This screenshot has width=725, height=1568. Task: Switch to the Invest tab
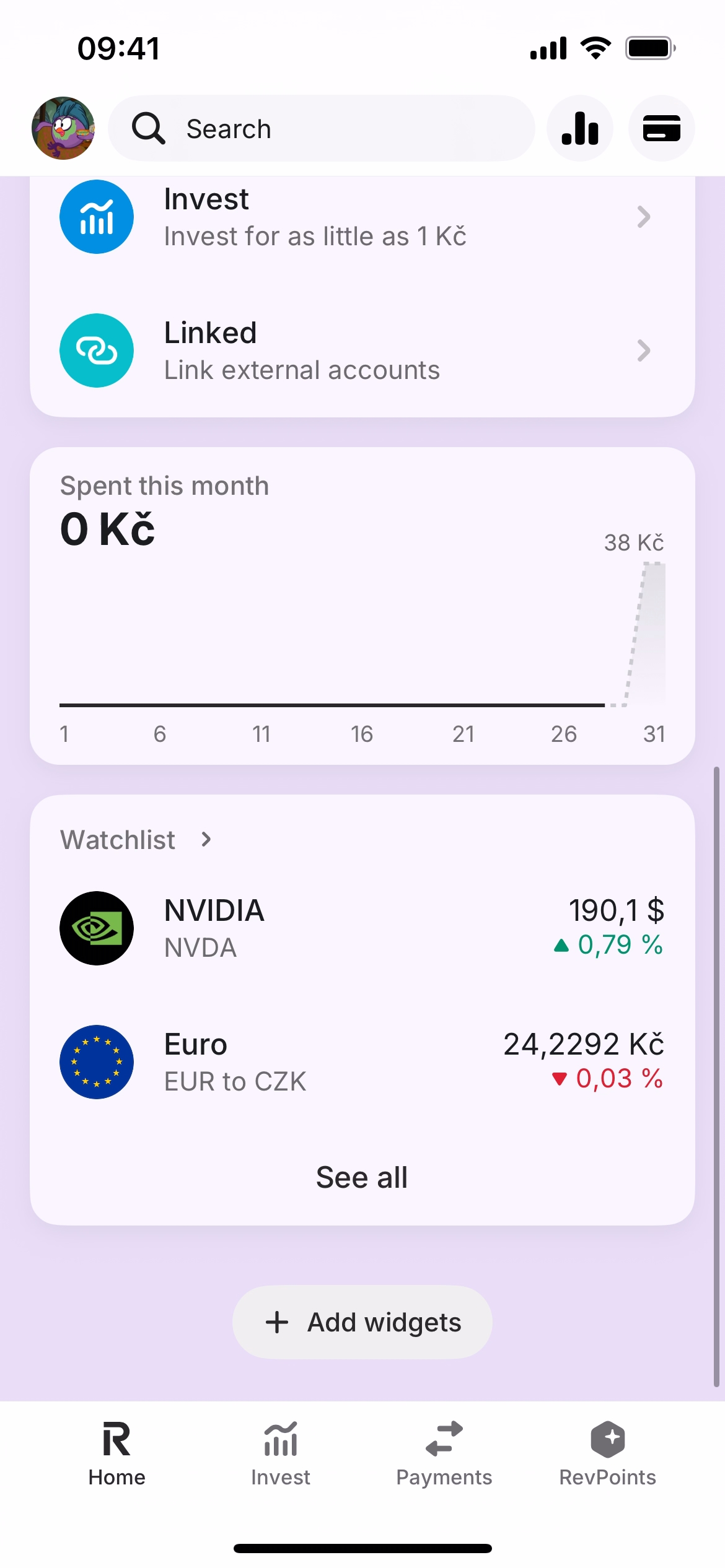280,1453
